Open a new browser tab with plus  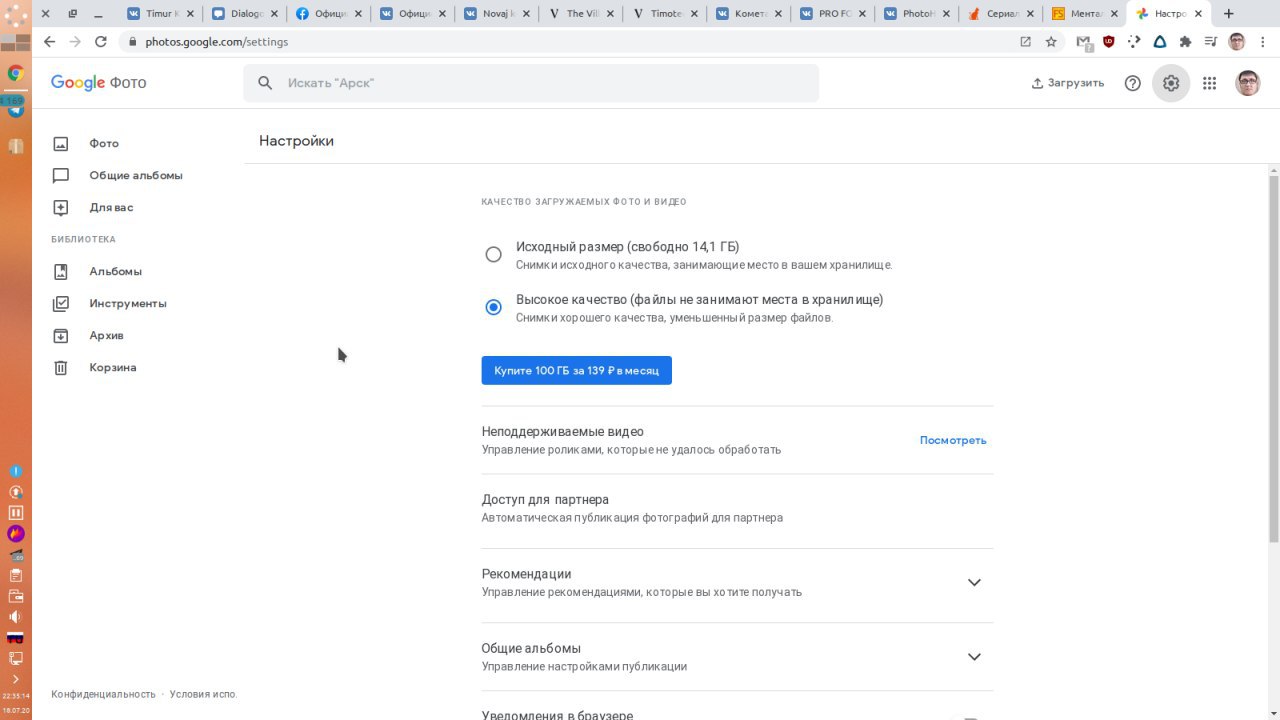point(1229,14)
